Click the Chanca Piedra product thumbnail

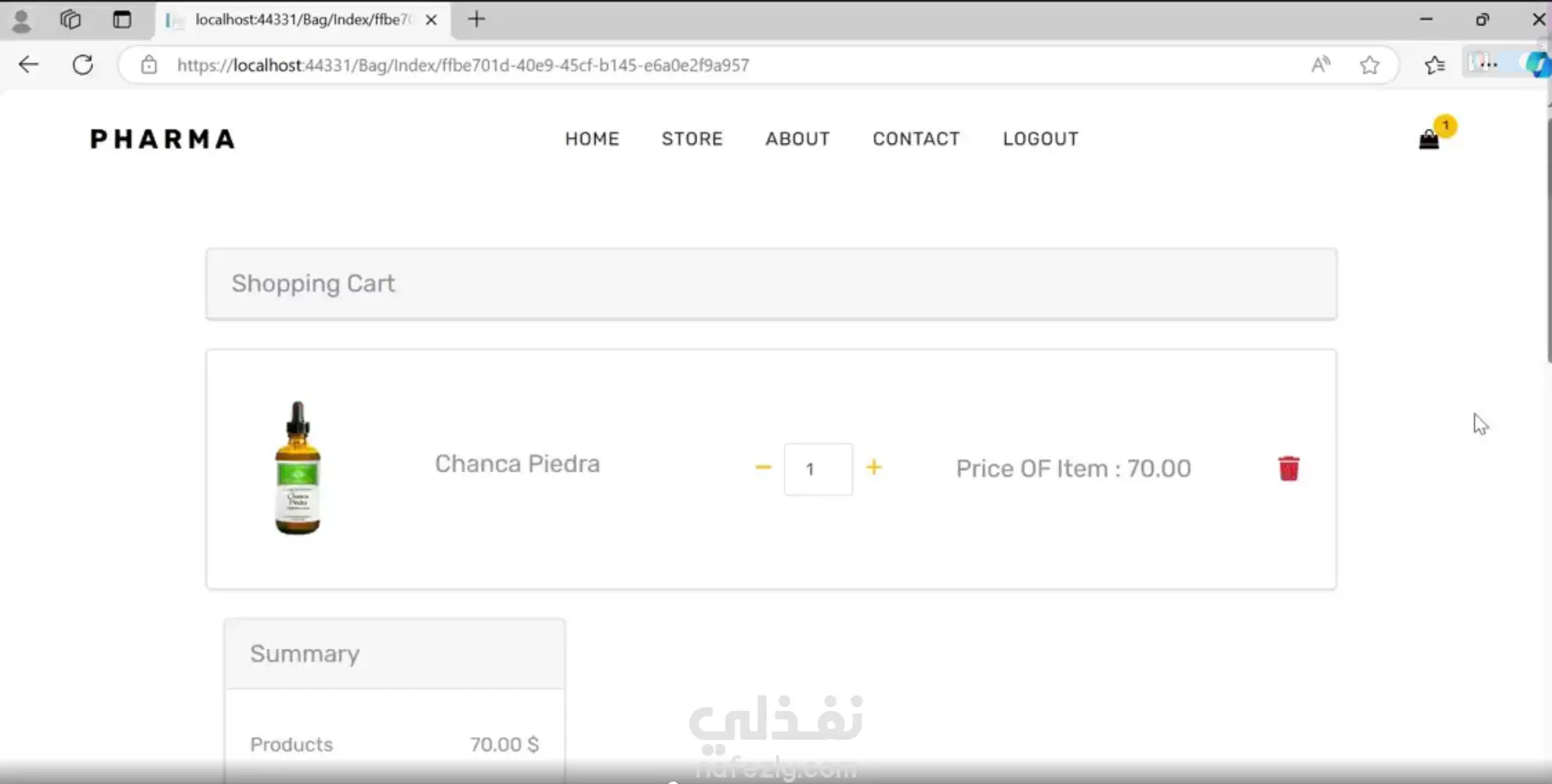point(297,468)
